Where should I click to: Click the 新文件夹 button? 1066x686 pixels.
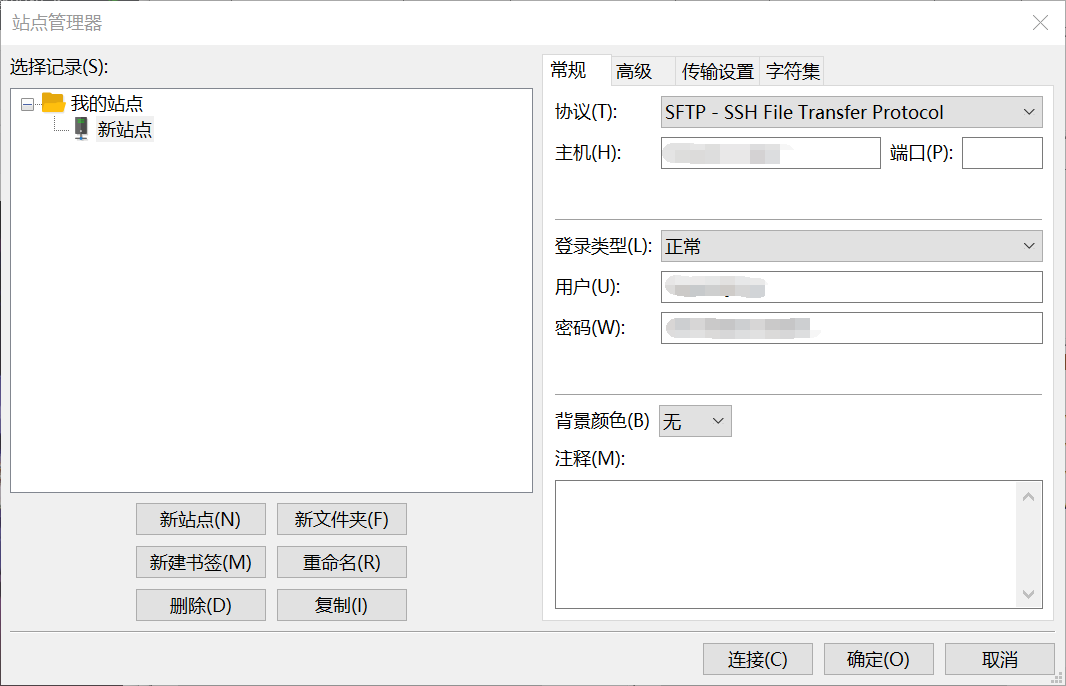tap(342, 519)
